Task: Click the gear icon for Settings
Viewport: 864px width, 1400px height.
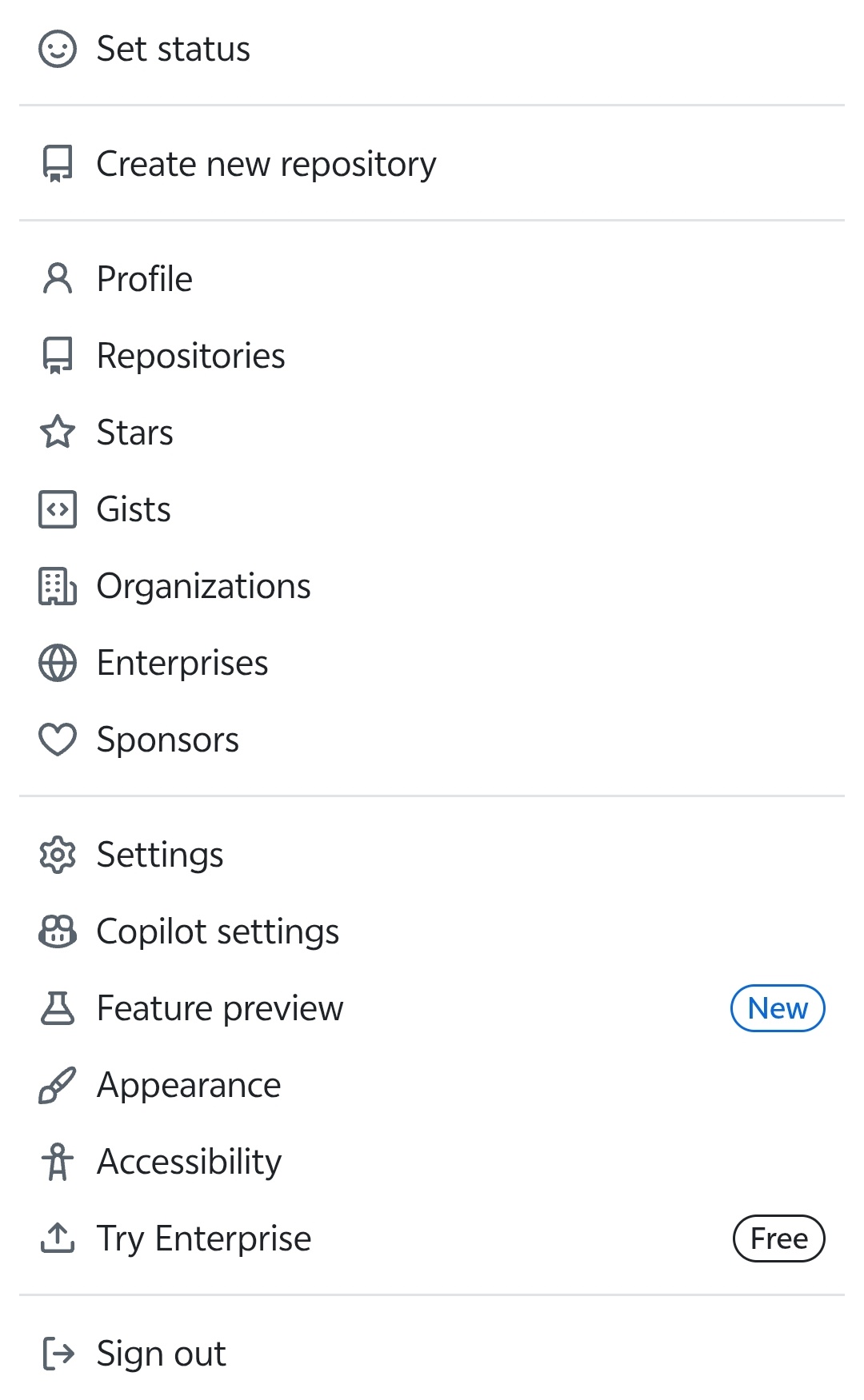Action: tap(58, 855)
